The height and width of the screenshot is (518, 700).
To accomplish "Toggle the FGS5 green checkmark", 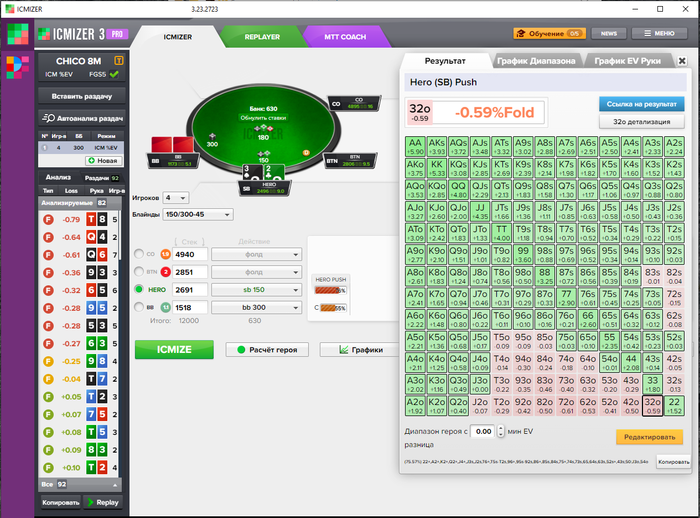I will click(x=114, y=74).
